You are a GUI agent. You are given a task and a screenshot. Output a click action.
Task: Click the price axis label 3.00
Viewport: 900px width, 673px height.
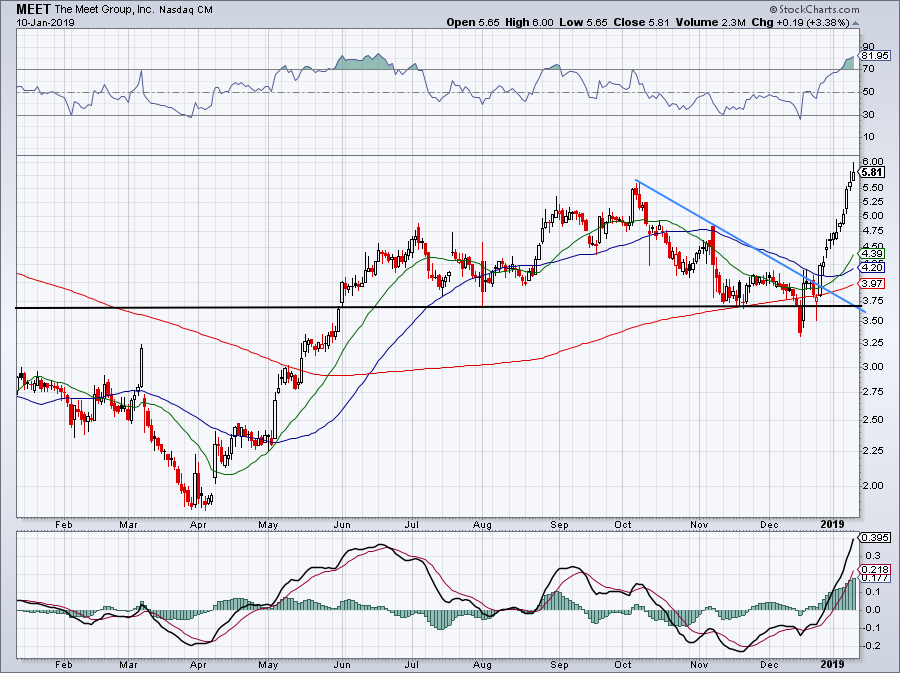point(872,367)
